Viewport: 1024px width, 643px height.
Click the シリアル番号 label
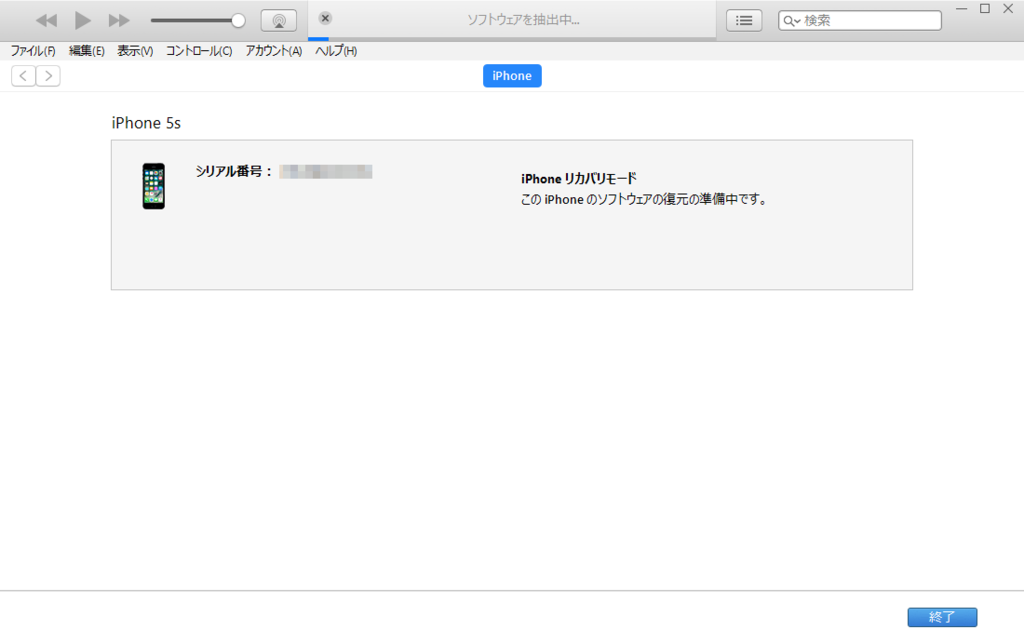233,171
